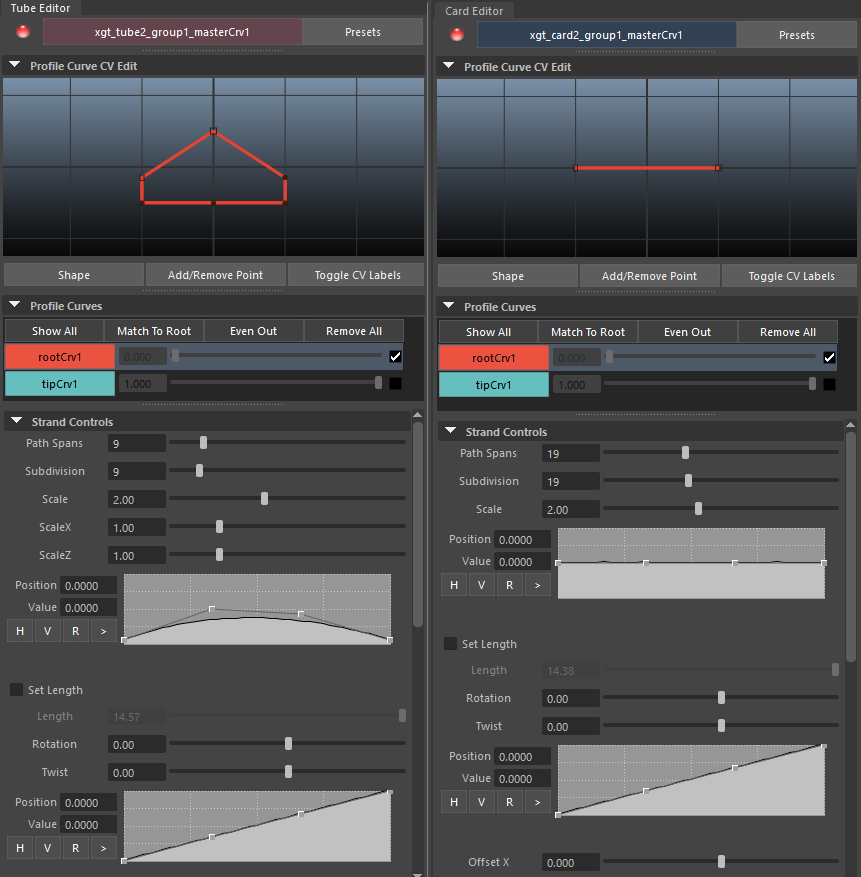Enable Set Length checkbox in Tube Editor
The height and width of the screenshot is (877, 861).
click(17, 690)
